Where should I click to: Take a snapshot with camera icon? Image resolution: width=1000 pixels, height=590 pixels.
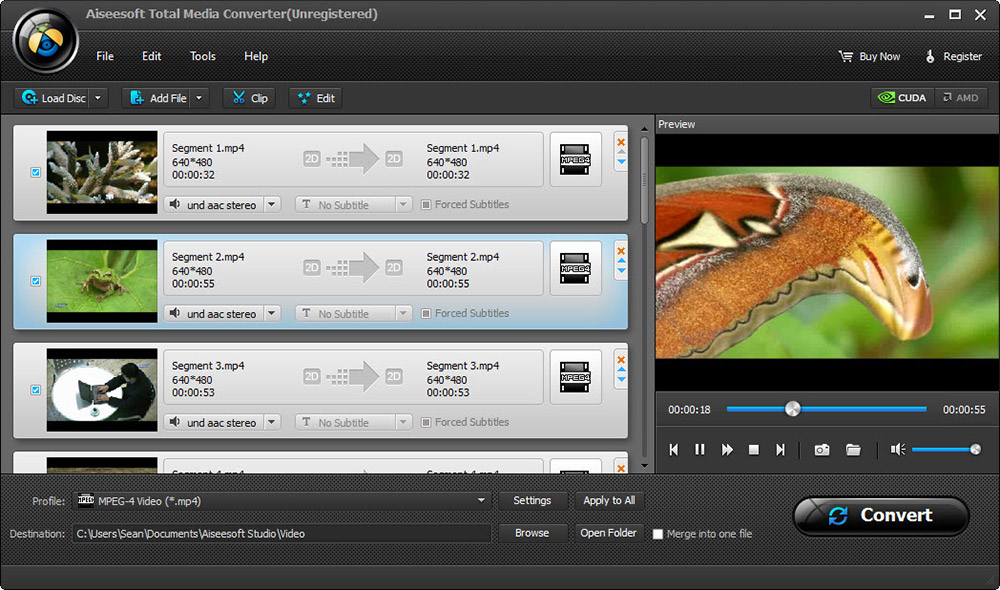coord(822,450)
